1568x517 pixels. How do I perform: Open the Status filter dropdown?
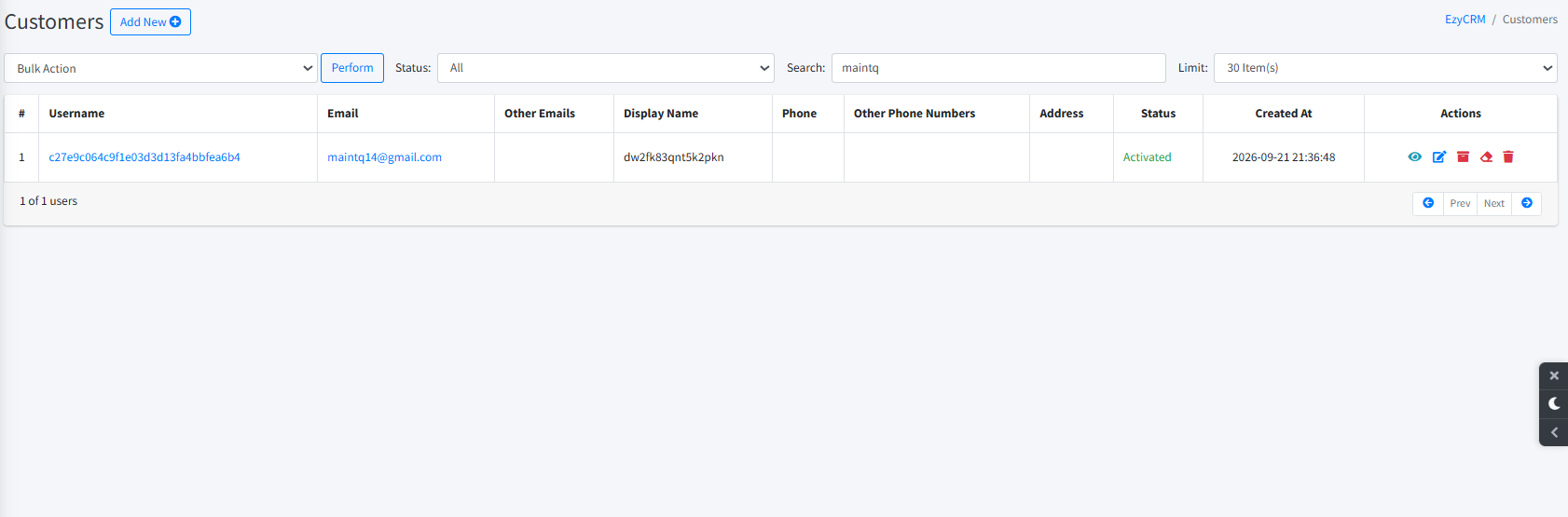606,68
